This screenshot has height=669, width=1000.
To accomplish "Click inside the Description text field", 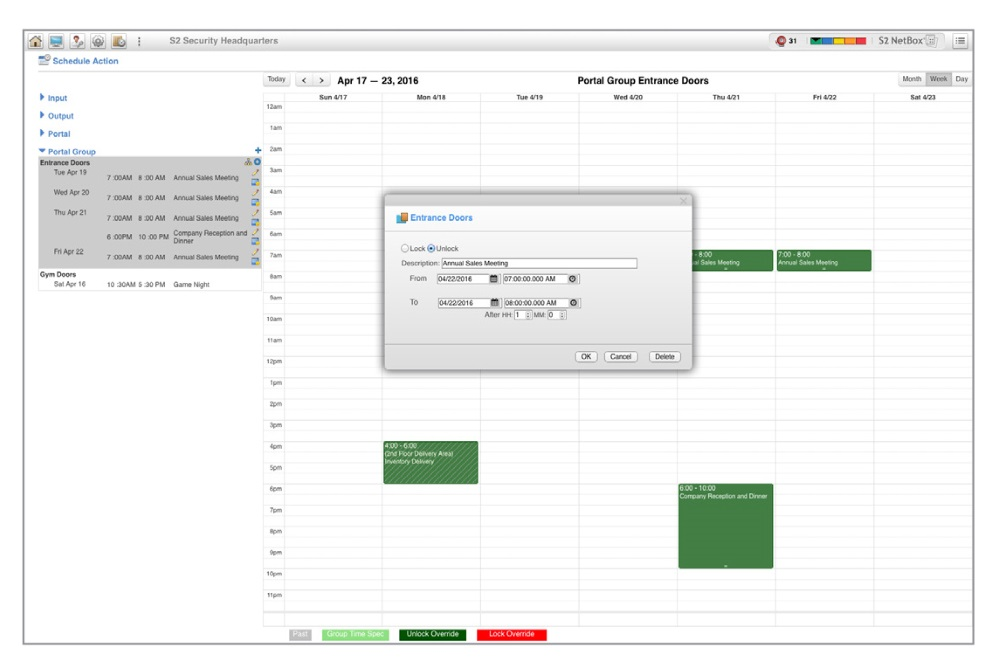I will pyautogui.click(x=540, y=262).
